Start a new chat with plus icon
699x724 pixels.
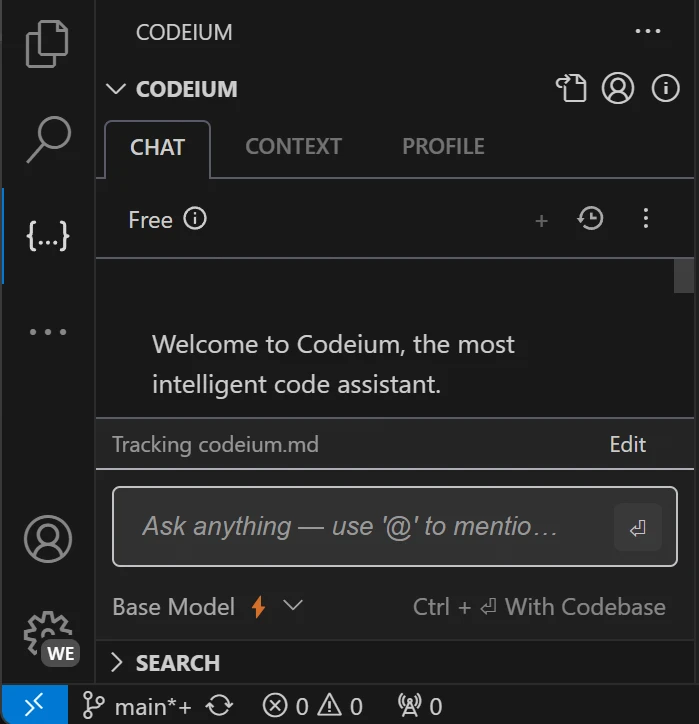[542, 221]
